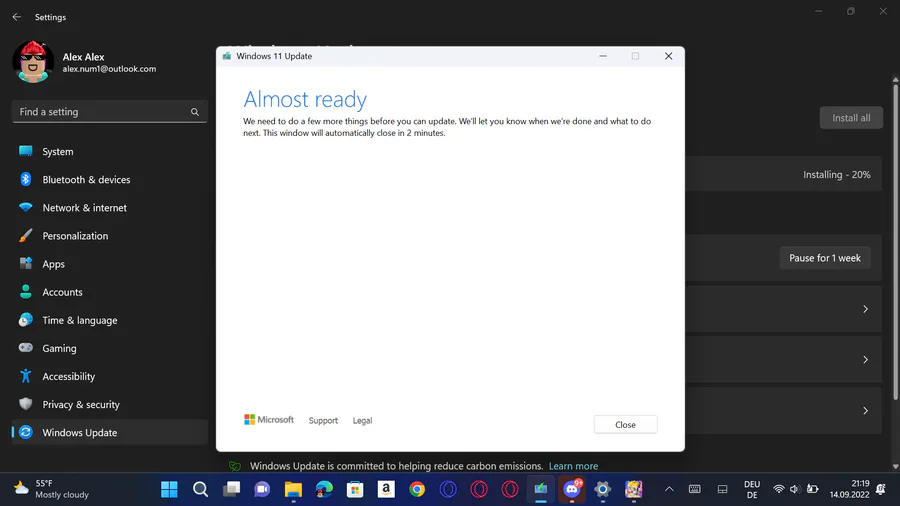This screenshot has height=506, width=900.
Task: Launch Microsoft Edge from the taskbar
Action: tap(324, 489)
